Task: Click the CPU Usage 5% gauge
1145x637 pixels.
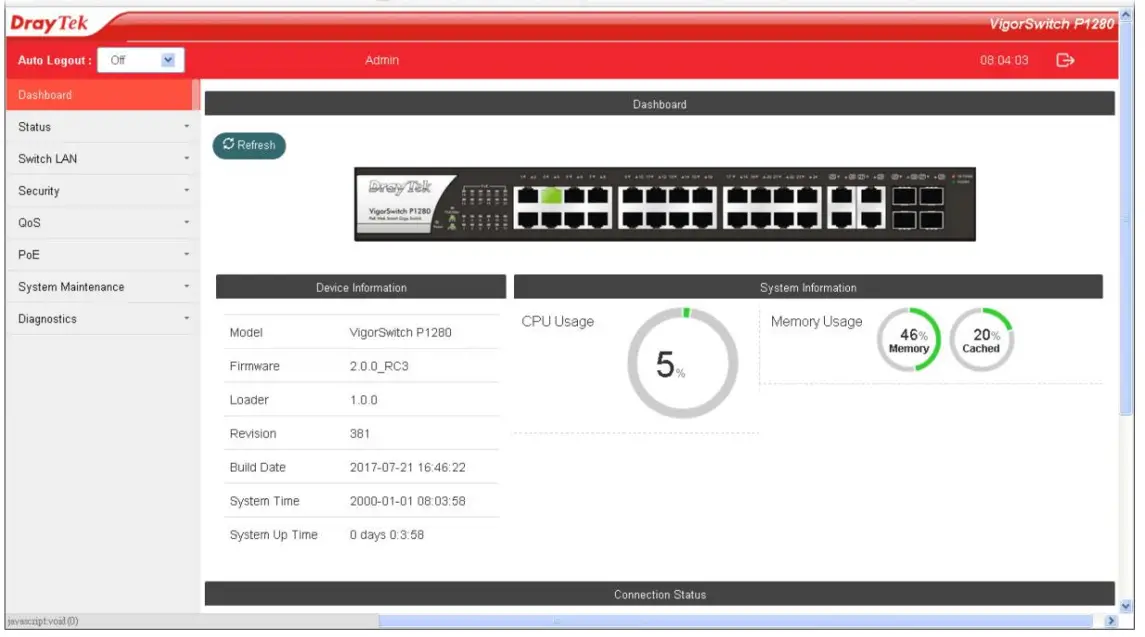Action: pos(682,362)
